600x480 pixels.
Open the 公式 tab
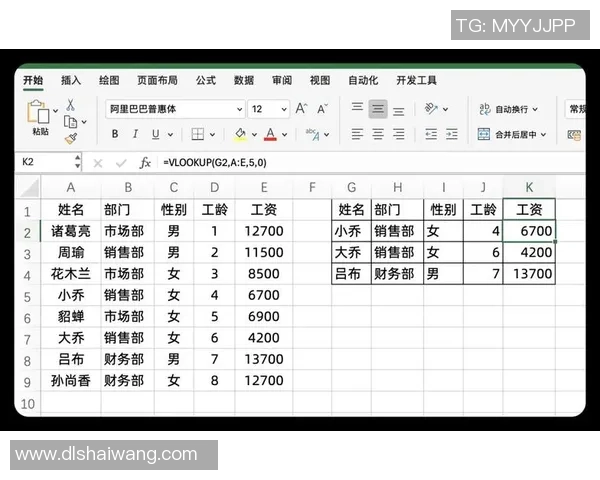point(206,80)
